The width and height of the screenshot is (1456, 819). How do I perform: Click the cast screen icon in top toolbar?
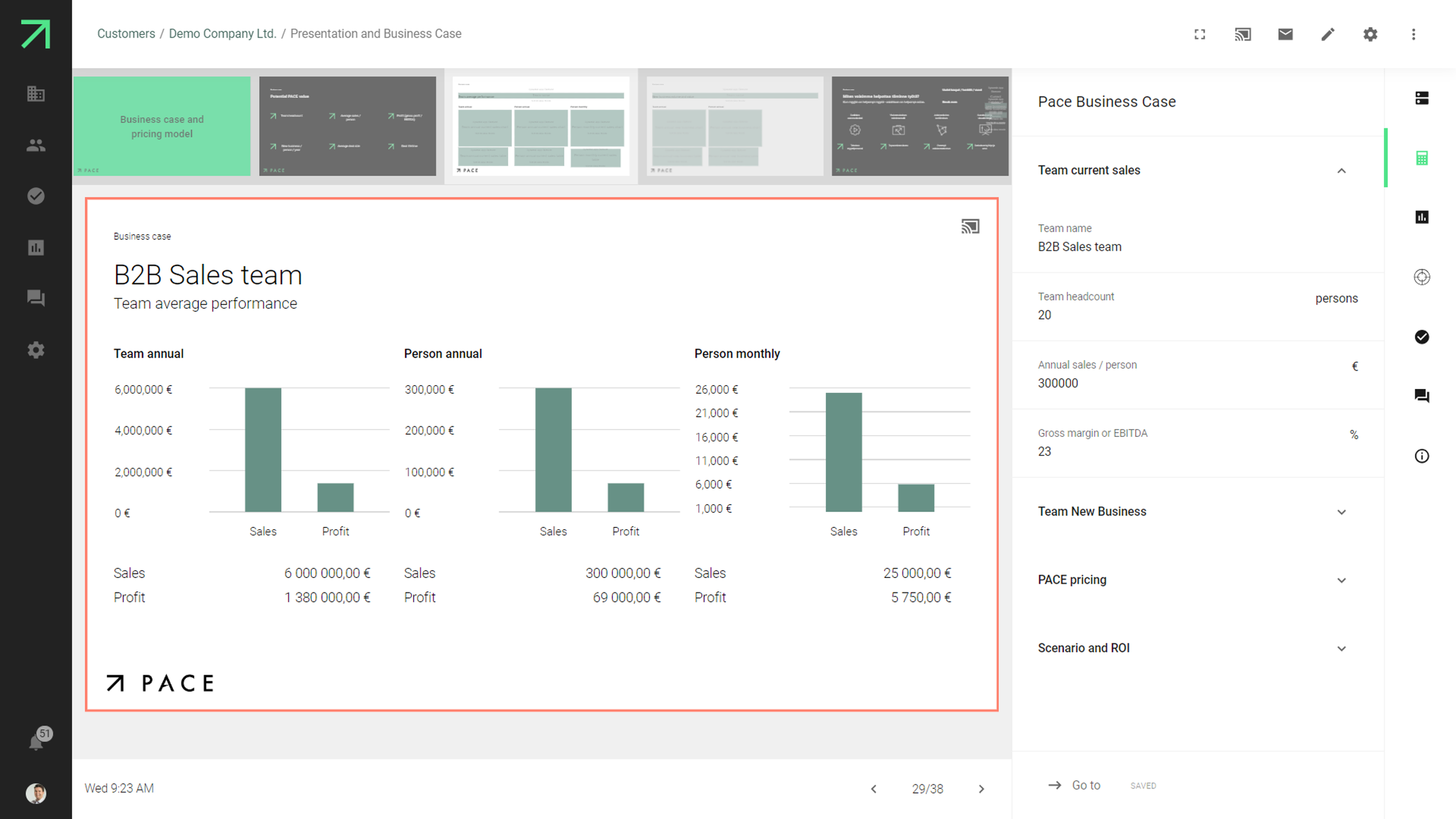click(x=1242, y=34)
